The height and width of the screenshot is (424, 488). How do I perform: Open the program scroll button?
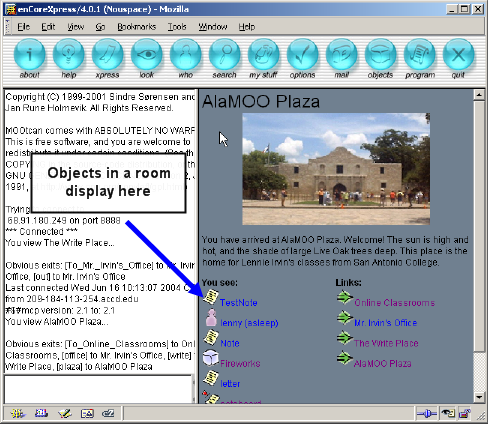[x=420, y=54]
